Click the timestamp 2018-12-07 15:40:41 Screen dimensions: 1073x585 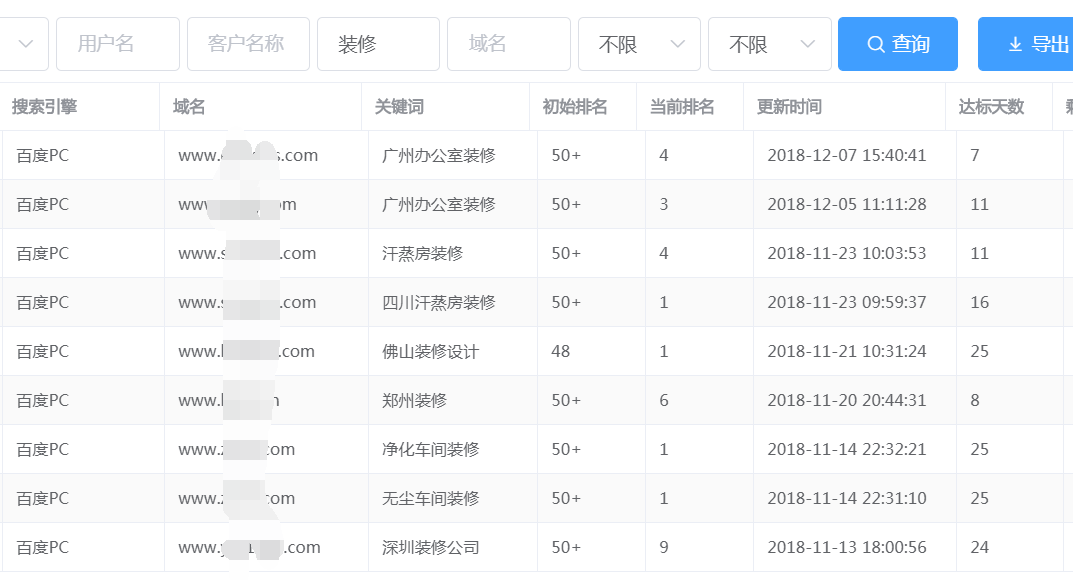(847, 155)
